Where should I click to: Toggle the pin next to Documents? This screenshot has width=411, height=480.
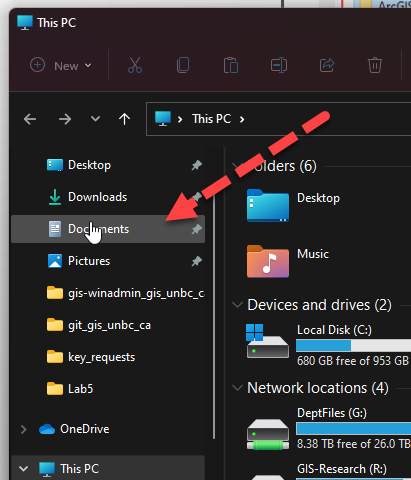197,229
